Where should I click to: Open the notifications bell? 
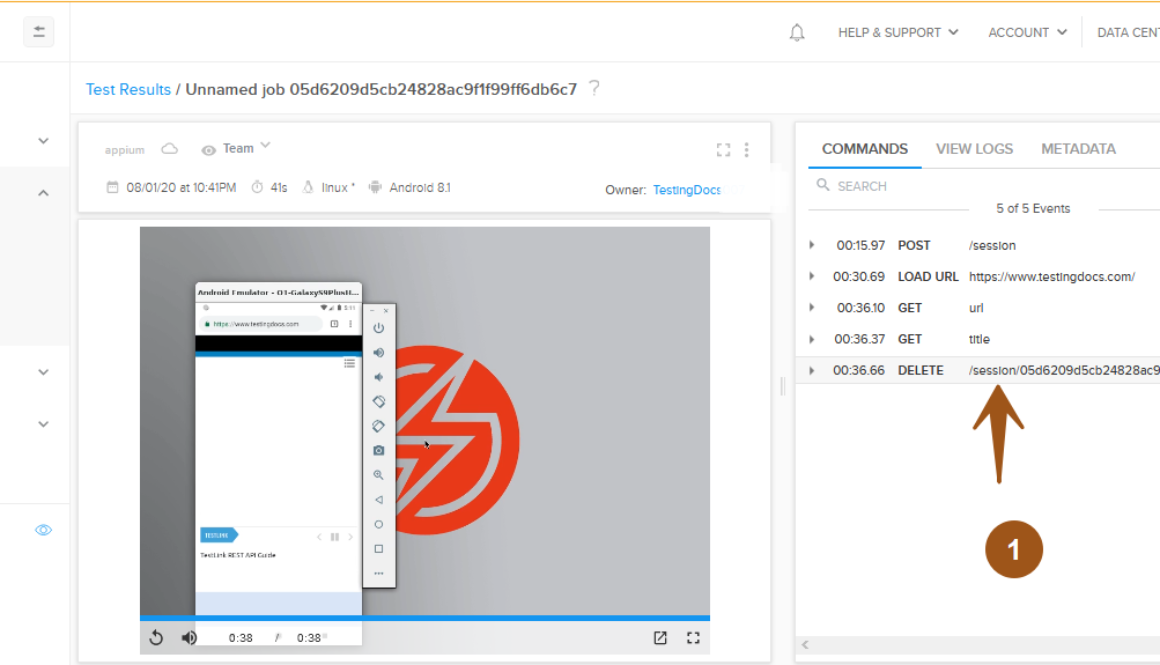797,33
